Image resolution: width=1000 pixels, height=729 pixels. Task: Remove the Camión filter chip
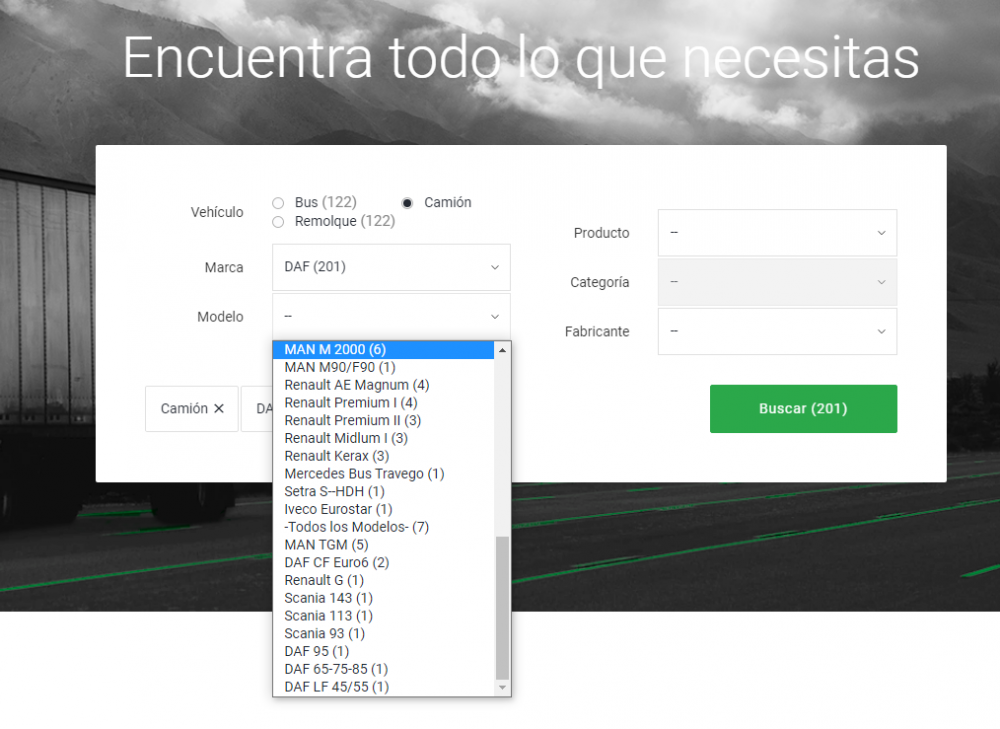click(219, 408)
